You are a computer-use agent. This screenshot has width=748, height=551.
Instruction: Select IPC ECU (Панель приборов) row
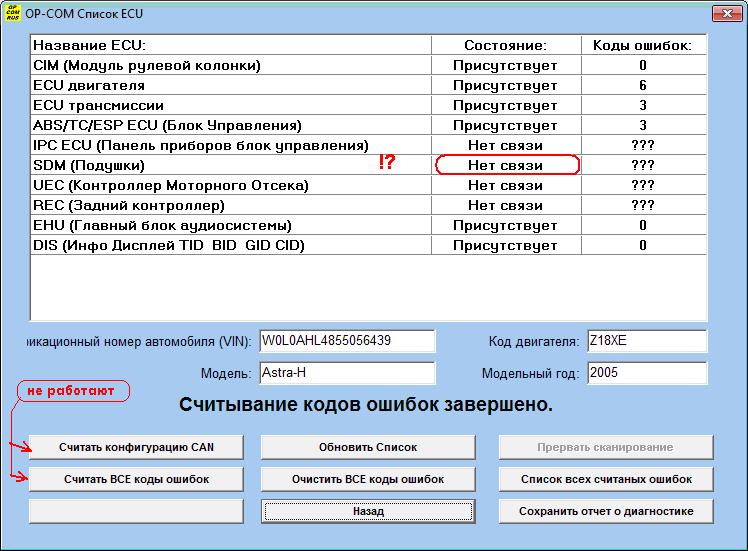point(368,145)
